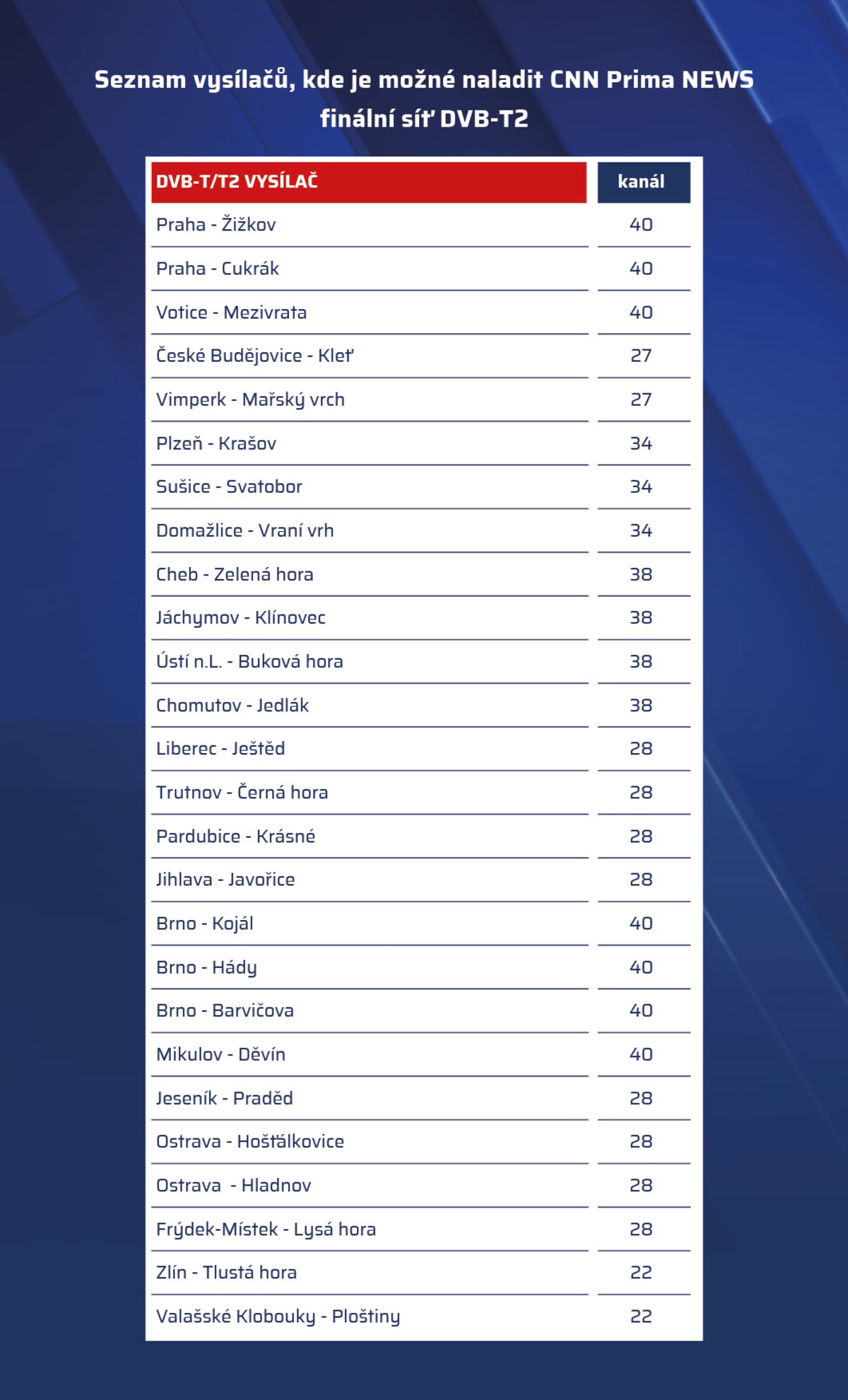This screenshot has width=848, height=1400.
Task: Select the Brno - Kojál row
Action: (x=204, y=923)
